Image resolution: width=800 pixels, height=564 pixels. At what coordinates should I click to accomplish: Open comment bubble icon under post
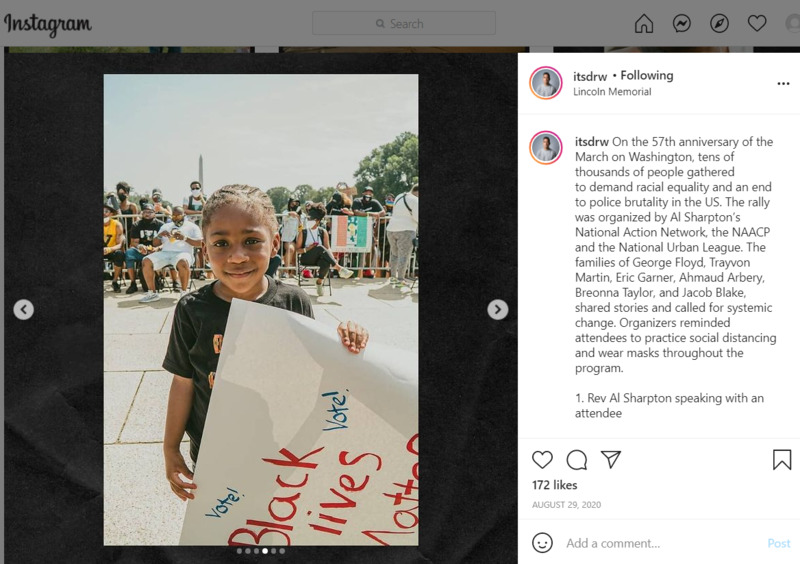click(577, 459)
